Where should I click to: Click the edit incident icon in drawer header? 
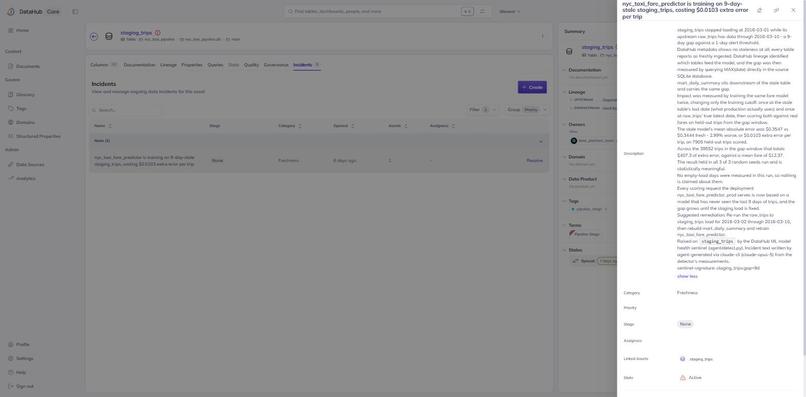760,10
